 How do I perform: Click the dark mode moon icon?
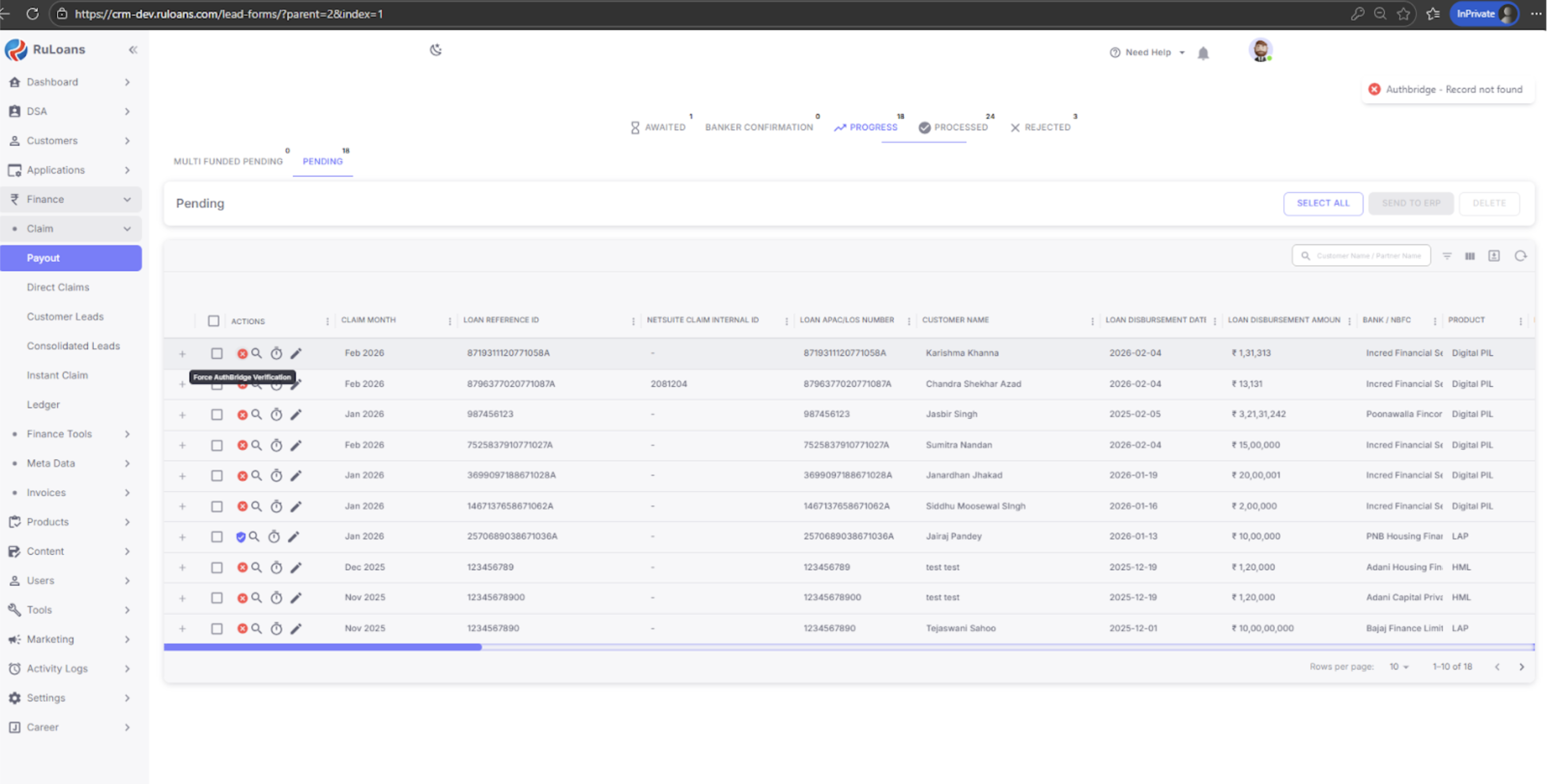tap(436, 50)
